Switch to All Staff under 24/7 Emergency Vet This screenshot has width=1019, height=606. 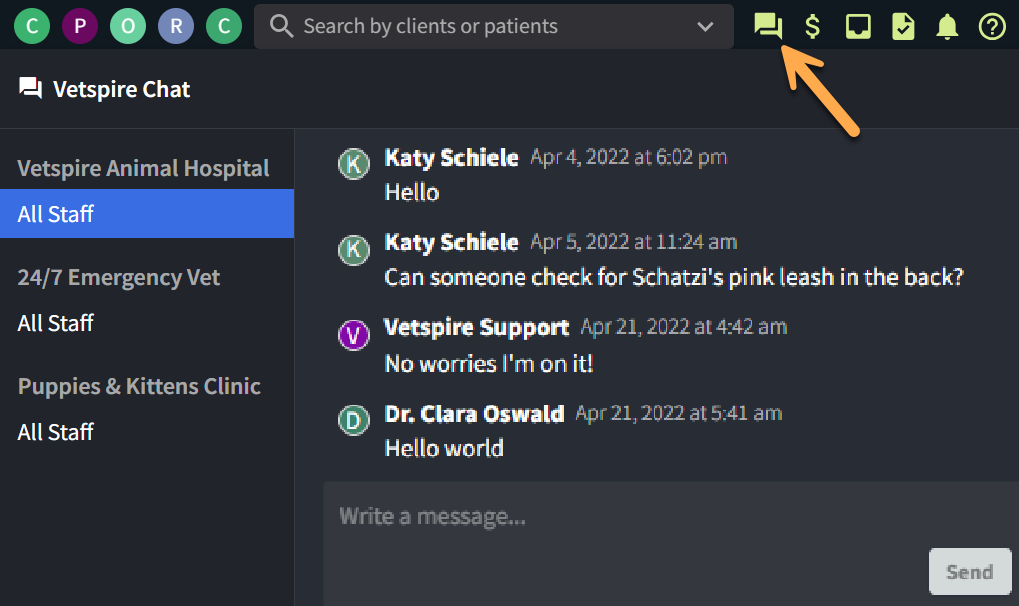click(56, 322)
